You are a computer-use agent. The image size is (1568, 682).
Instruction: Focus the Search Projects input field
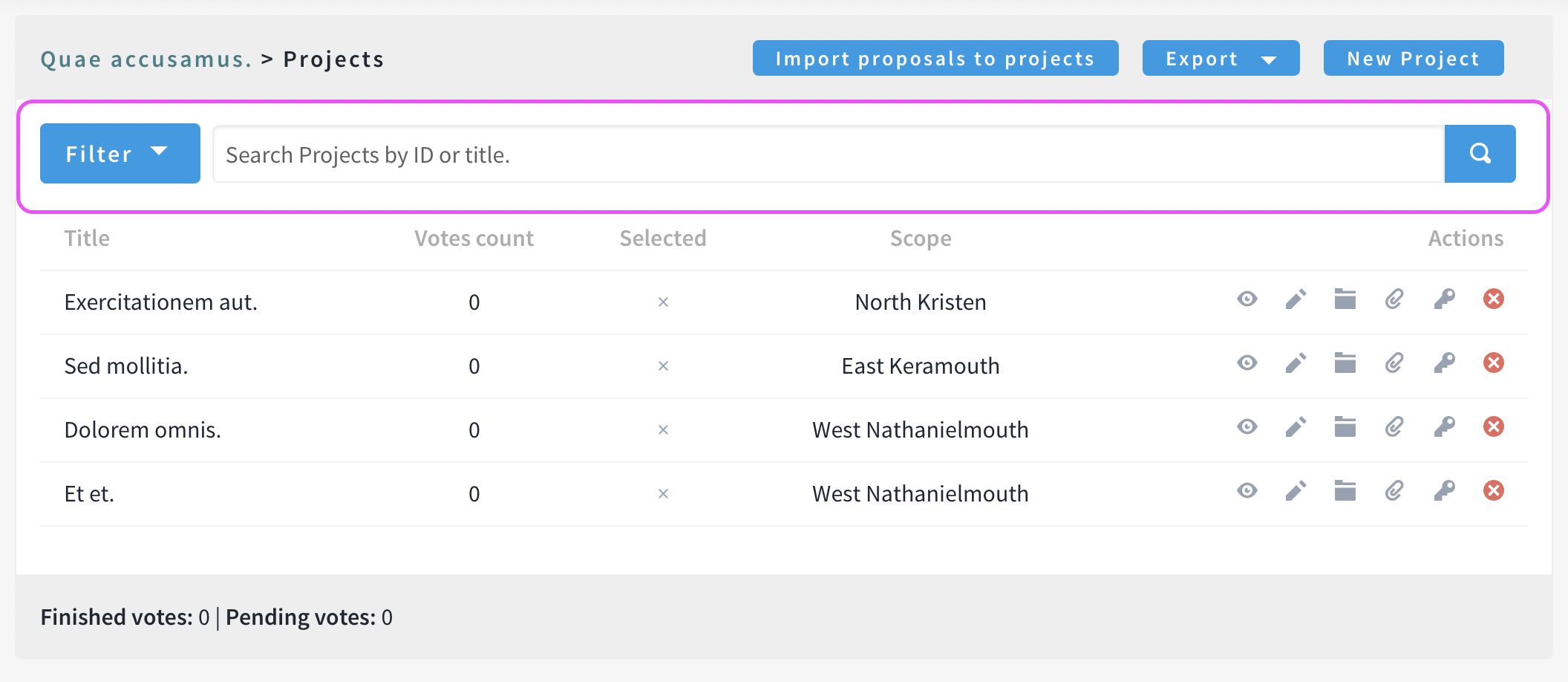point(828,155)
